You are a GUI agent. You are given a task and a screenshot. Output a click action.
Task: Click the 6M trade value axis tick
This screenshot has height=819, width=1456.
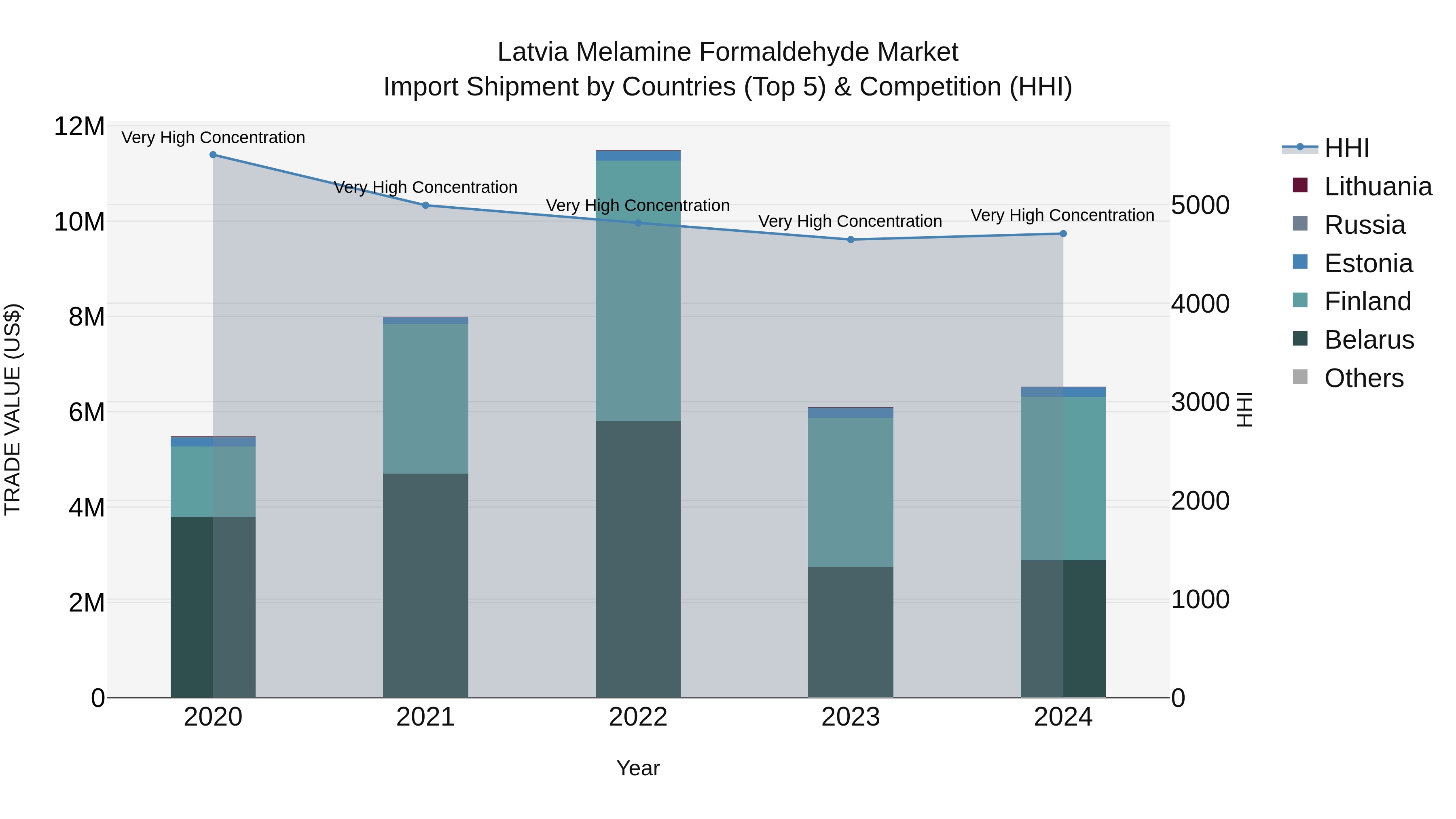click(x=87, y=412)
